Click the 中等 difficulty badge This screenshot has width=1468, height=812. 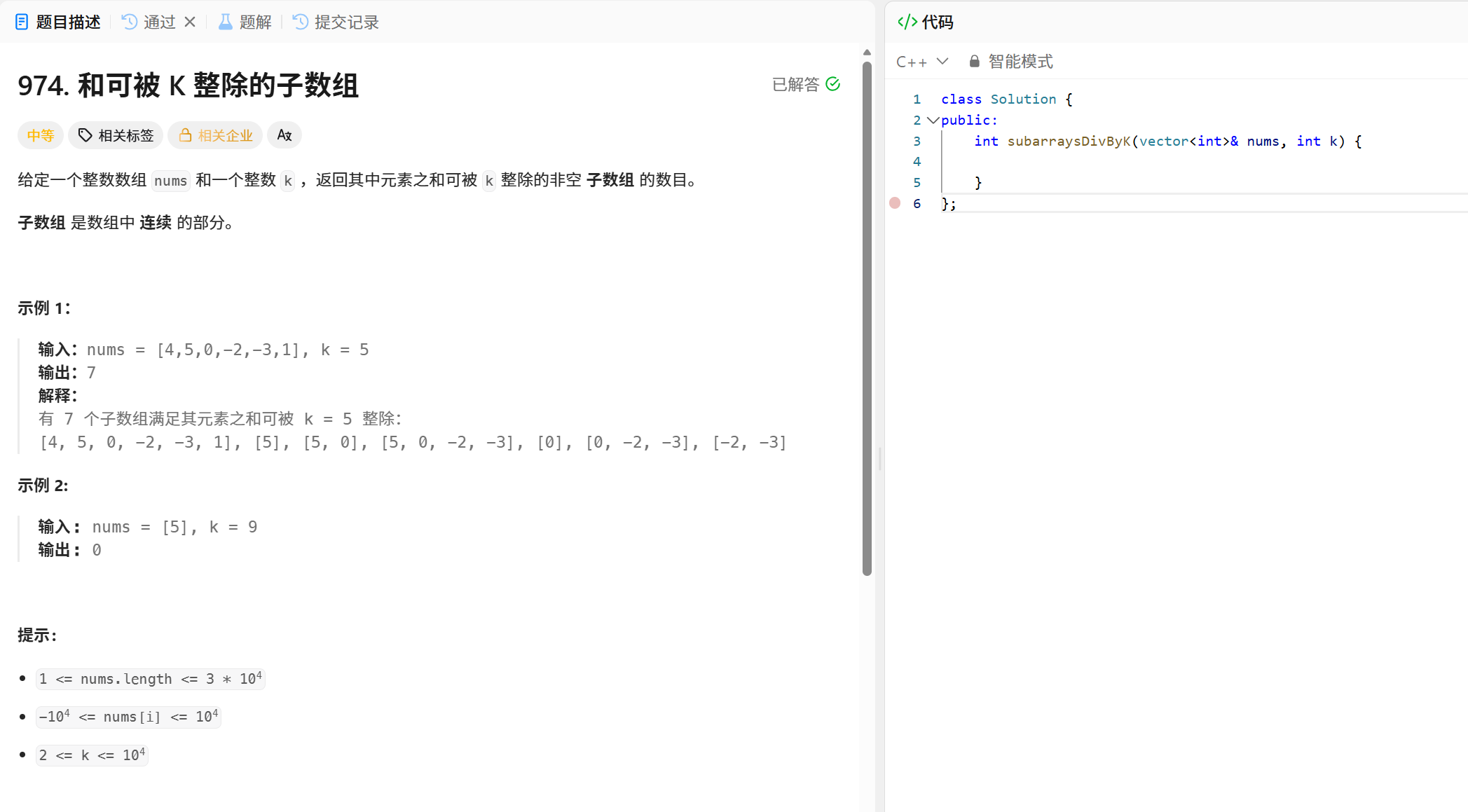(41, 135)
